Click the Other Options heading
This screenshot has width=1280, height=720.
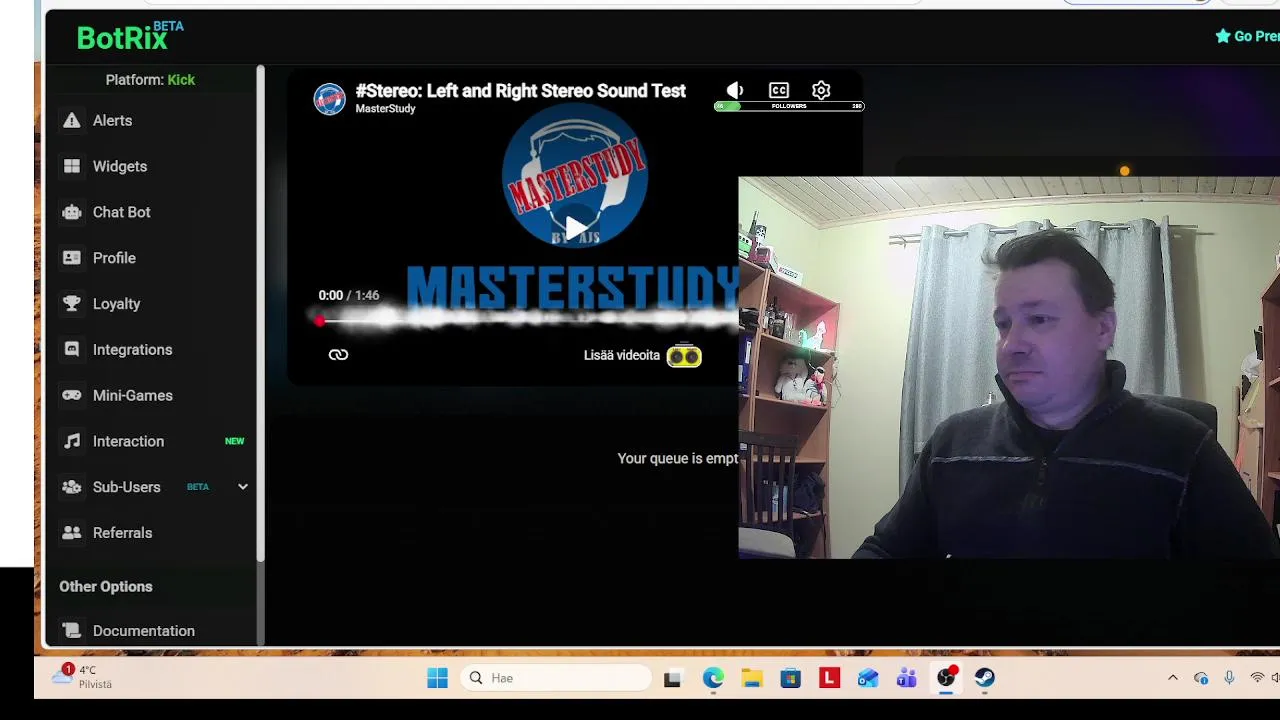(106, 587)
